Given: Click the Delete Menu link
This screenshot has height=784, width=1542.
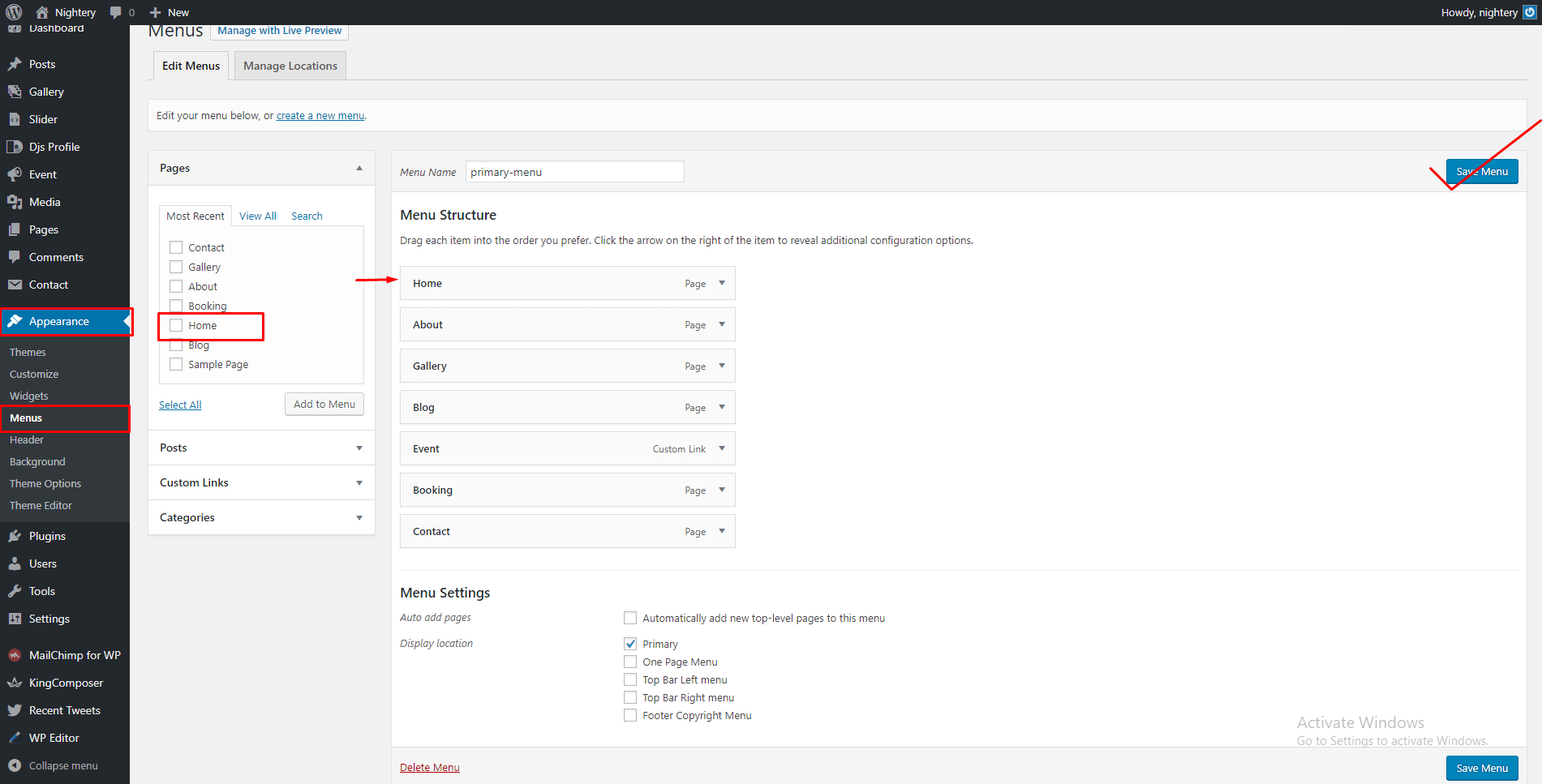Looking at the screenshot, I should click(x=429, y=767).
